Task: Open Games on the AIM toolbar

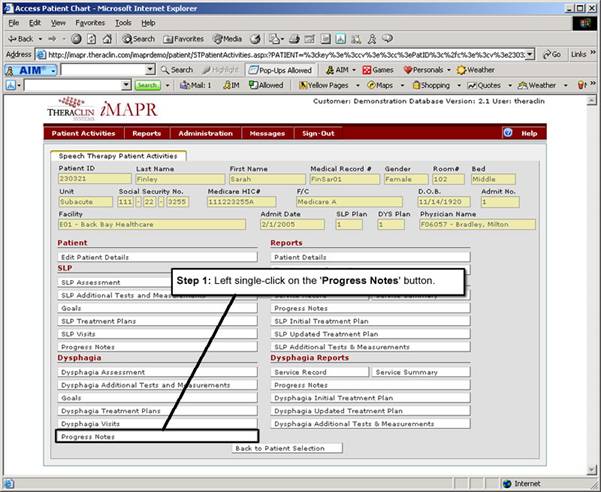Action: click(378, 70)
